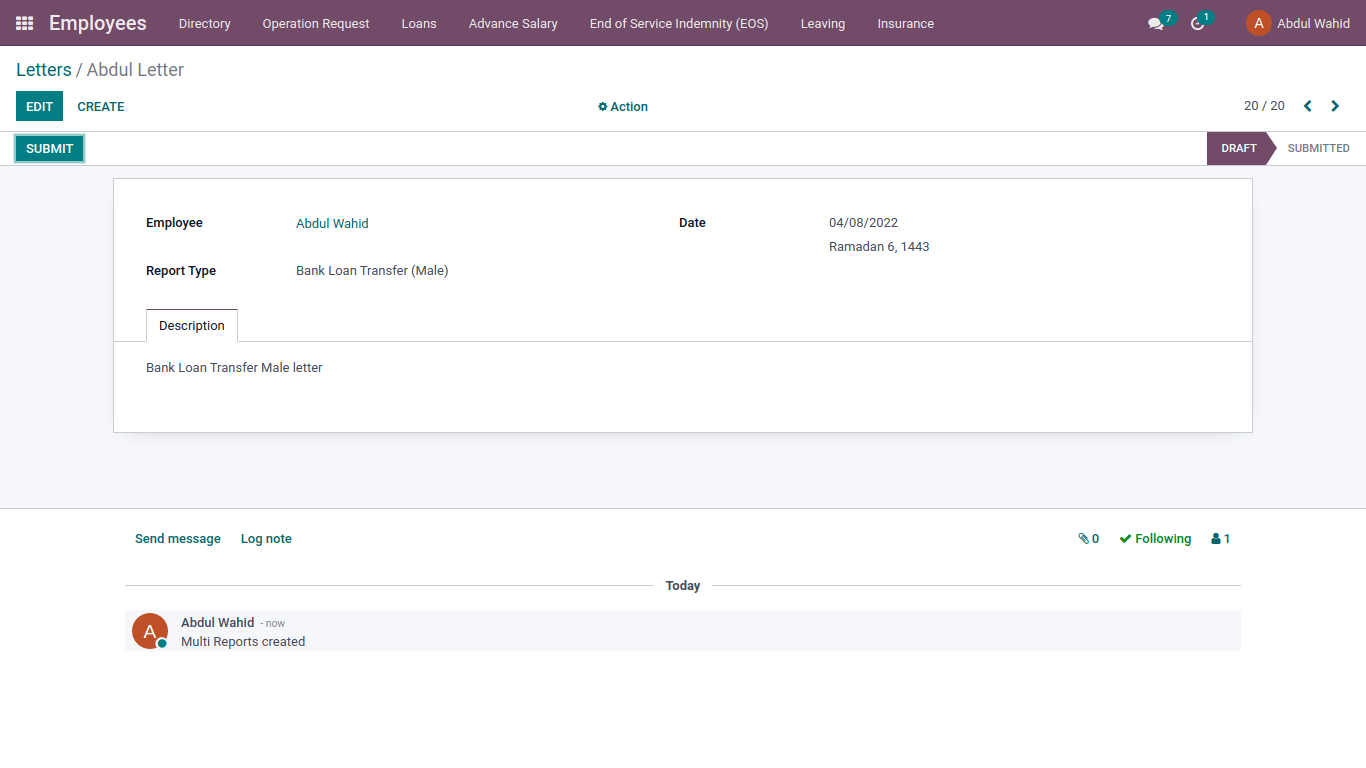This screenshot has height=768, width=1366.
Task: Go to previous record arrow
Action: pyautogui.click(x=1307, y=106)
